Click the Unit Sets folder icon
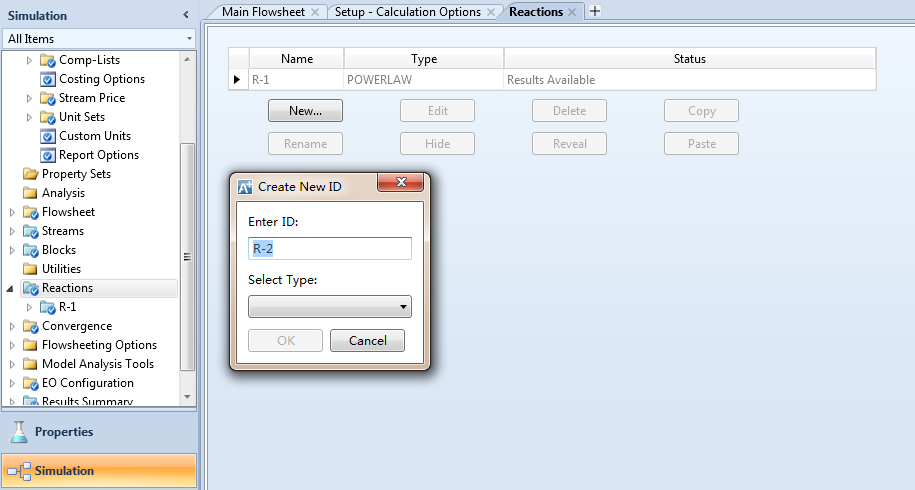This screenshot has height=490, width=915. click(47, 117)
